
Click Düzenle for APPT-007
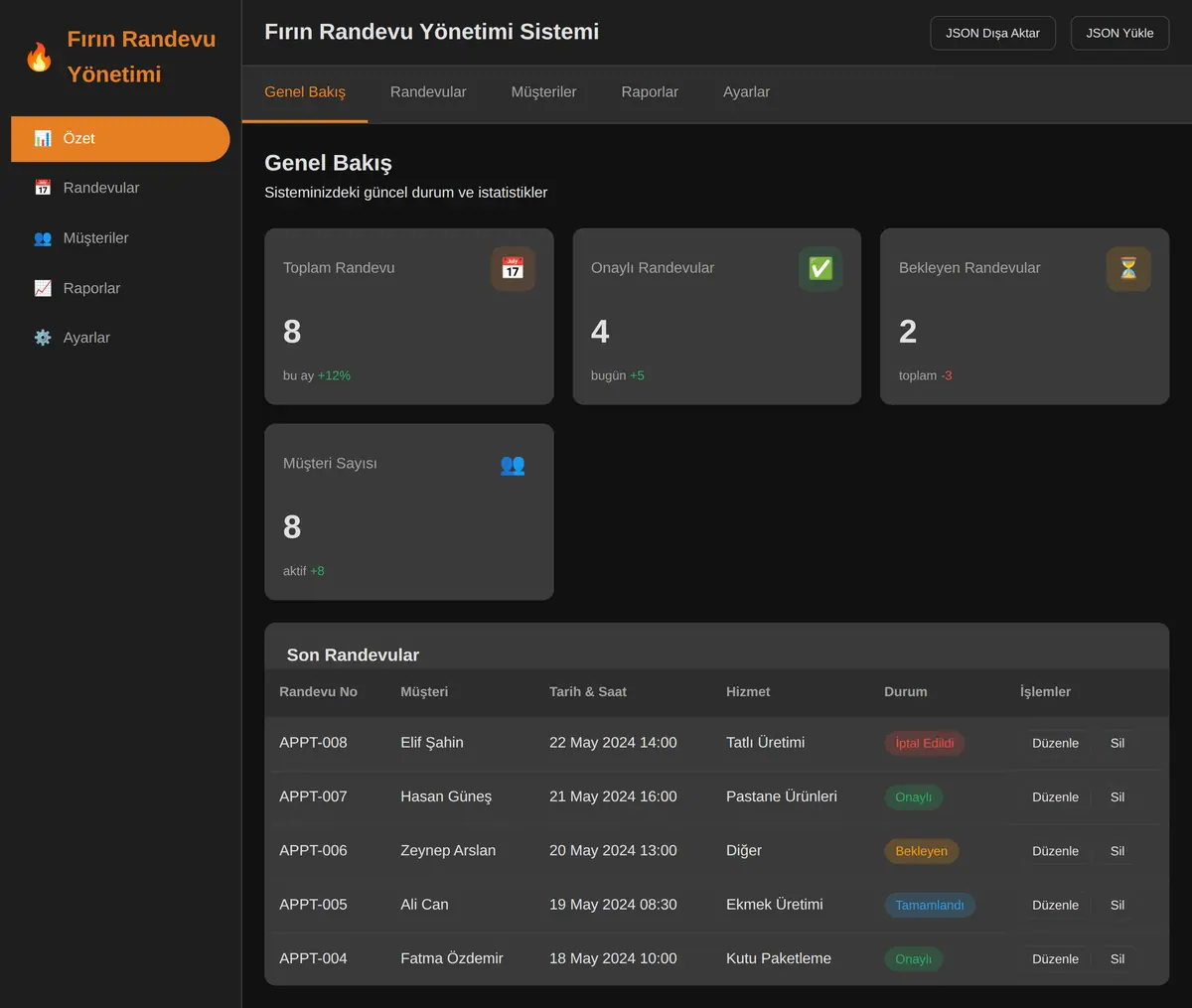(x=1055, y=797)
